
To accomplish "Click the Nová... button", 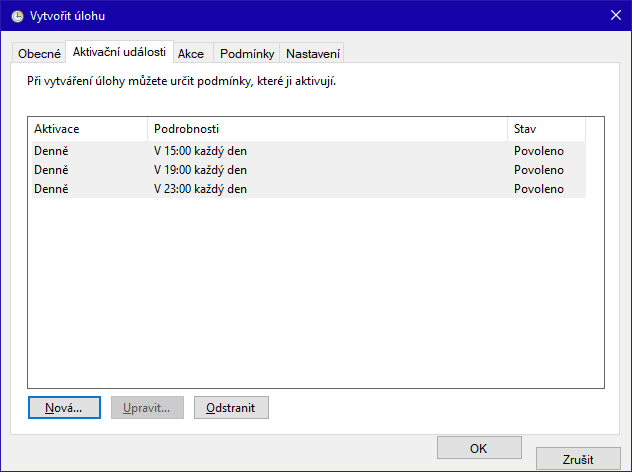I will click(x=64, y=407).
